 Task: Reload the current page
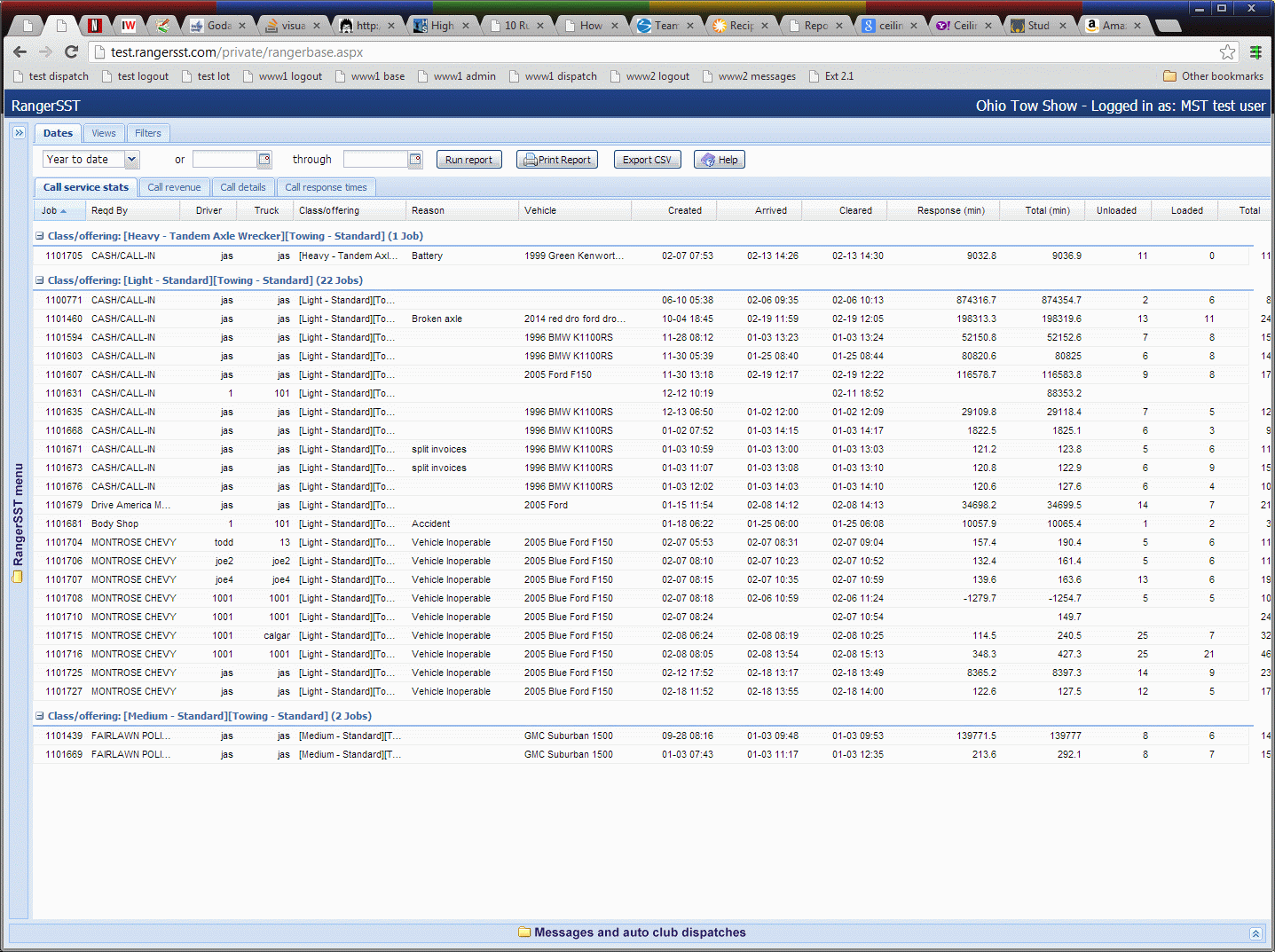coord(72,52)
